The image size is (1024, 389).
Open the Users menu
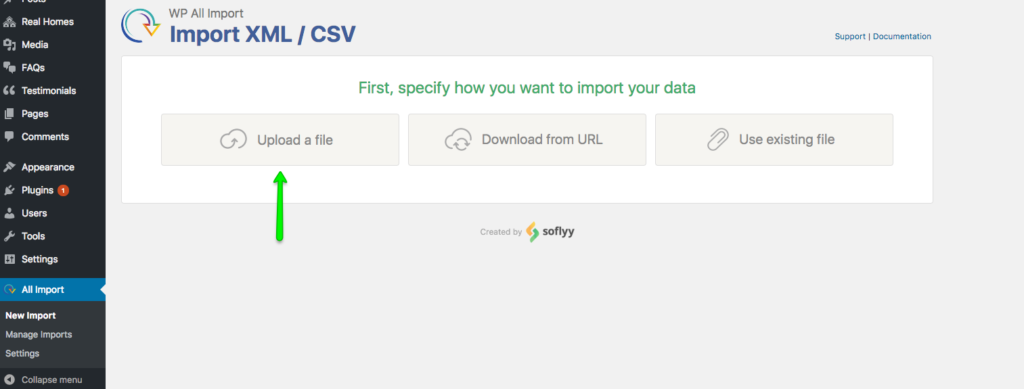(x=34, y=213)
